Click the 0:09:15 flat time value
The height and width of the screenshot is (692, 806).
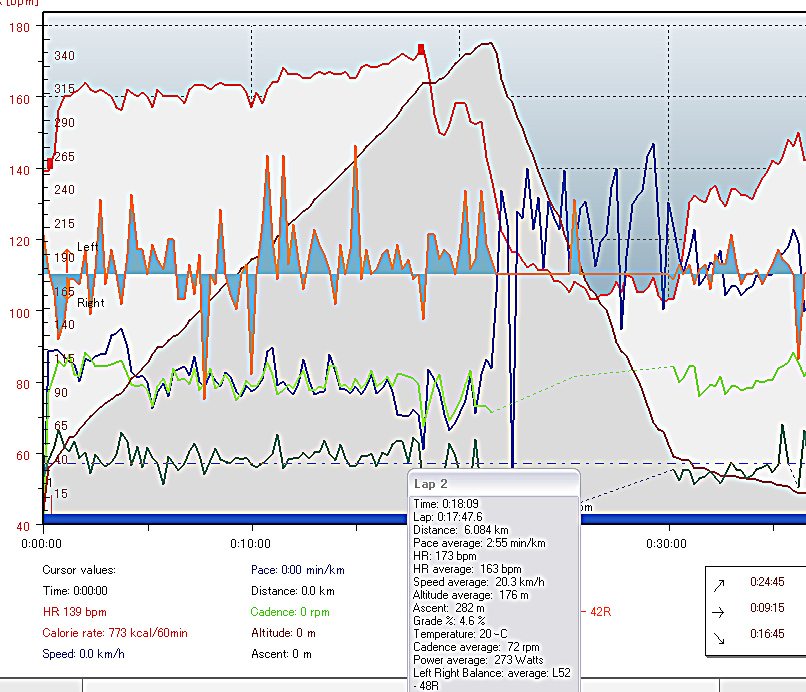(767, 608)
